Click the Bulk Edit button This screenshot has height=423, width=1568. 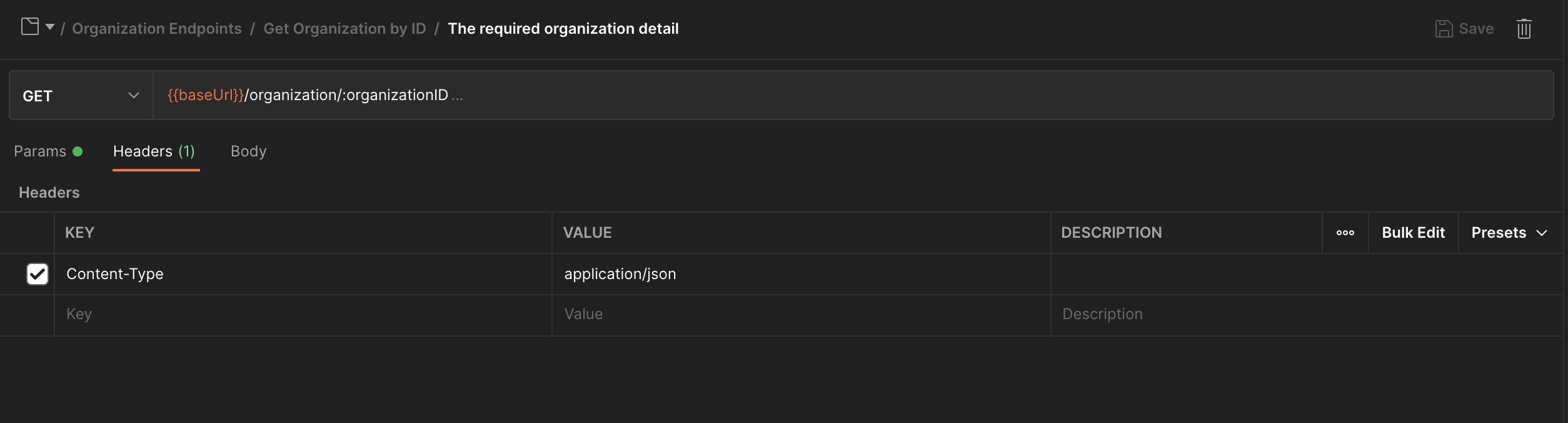click(x=1413, y=233)
